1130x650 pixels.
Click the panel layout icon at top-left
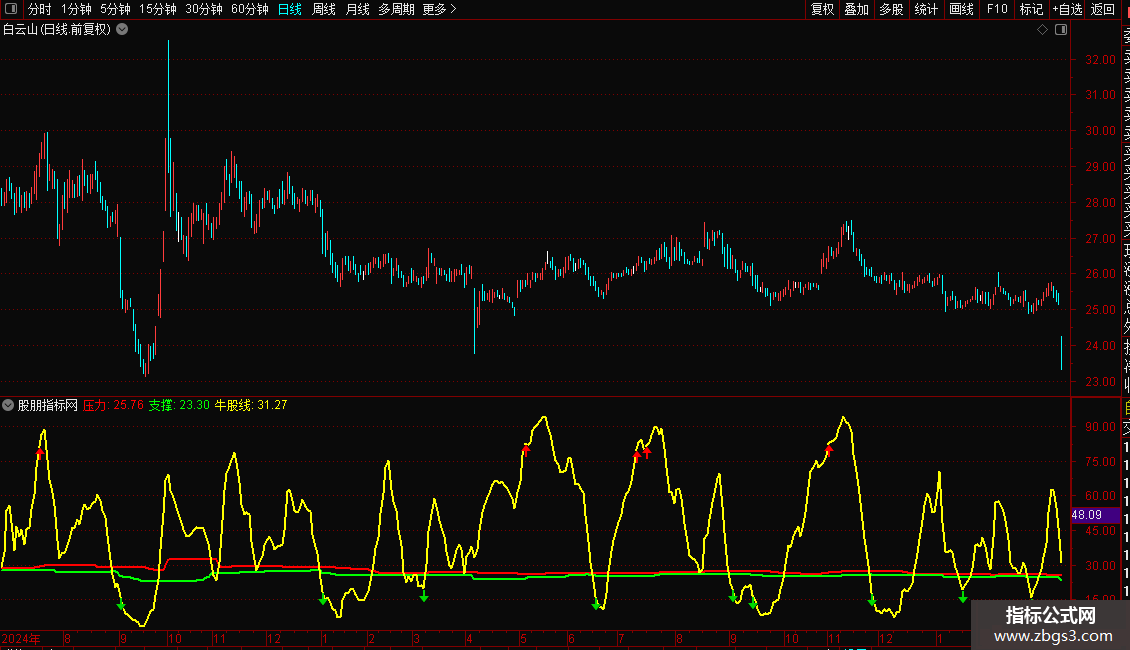[x=11, y=9]
